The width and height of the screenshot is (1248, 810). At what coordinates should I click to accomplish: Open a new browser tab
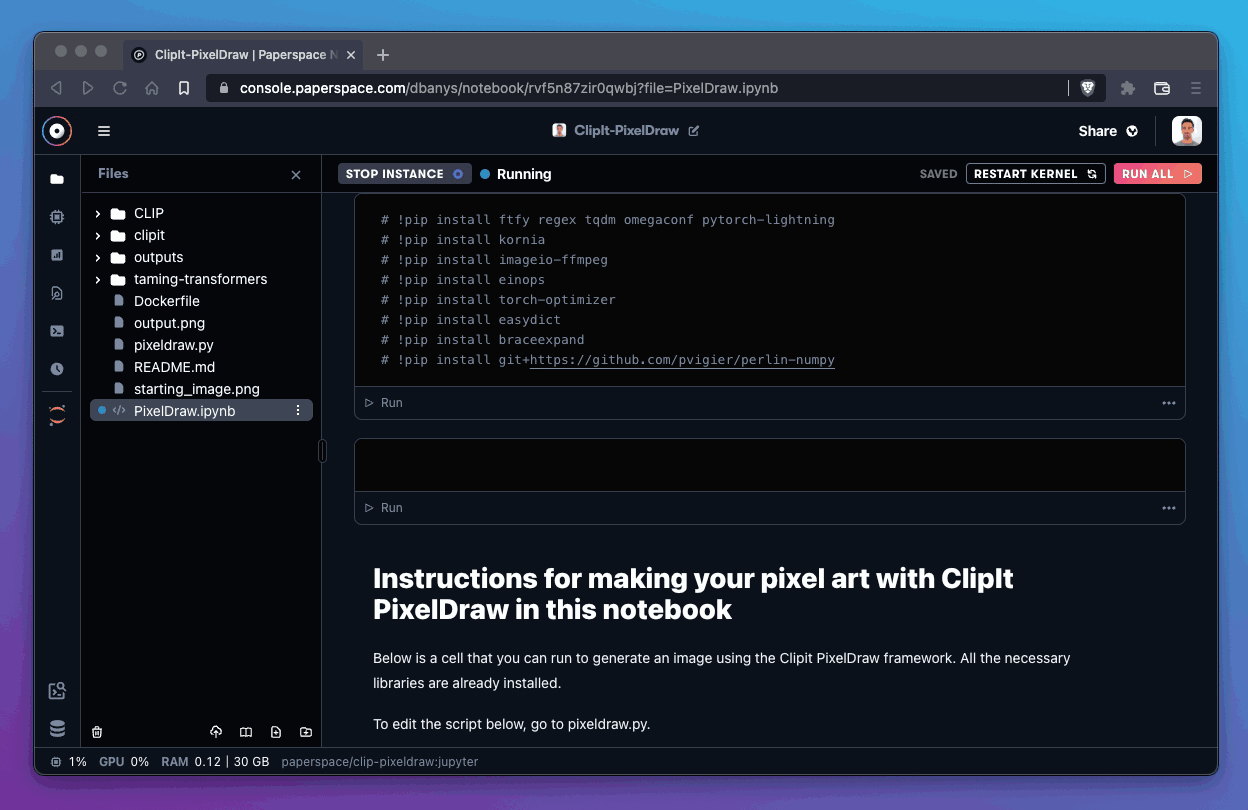coord(383,55)
